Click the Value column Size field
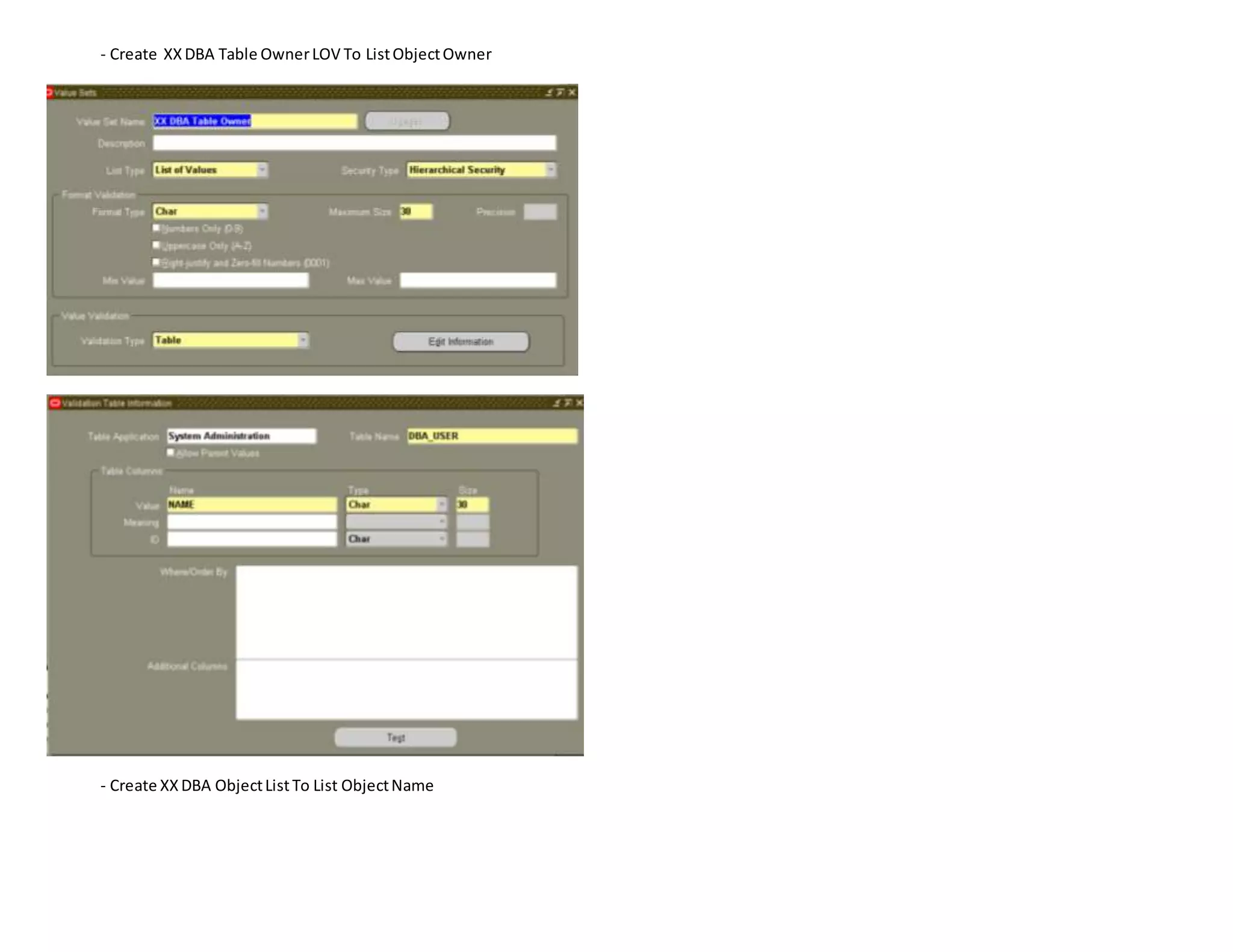1233x952 pixels. pos(473,504)
